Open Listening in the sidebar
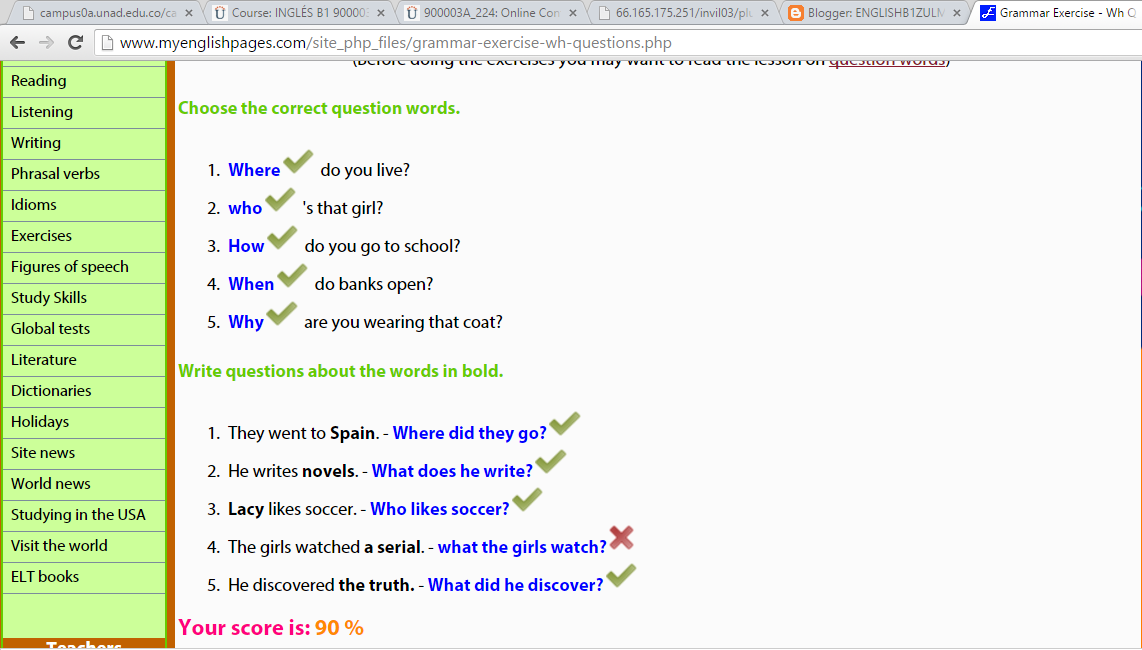 (84, 112)
